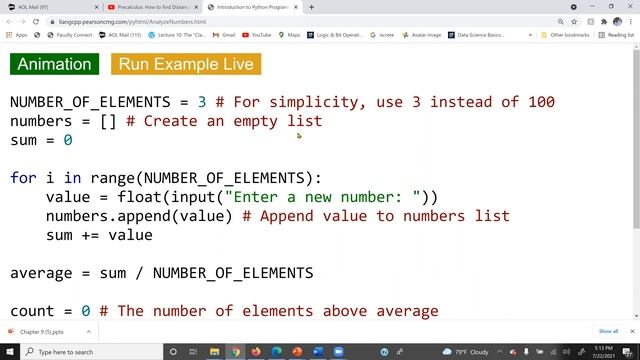
Task: Open the zoom magnifier in address bar
Action: (560, 22)
